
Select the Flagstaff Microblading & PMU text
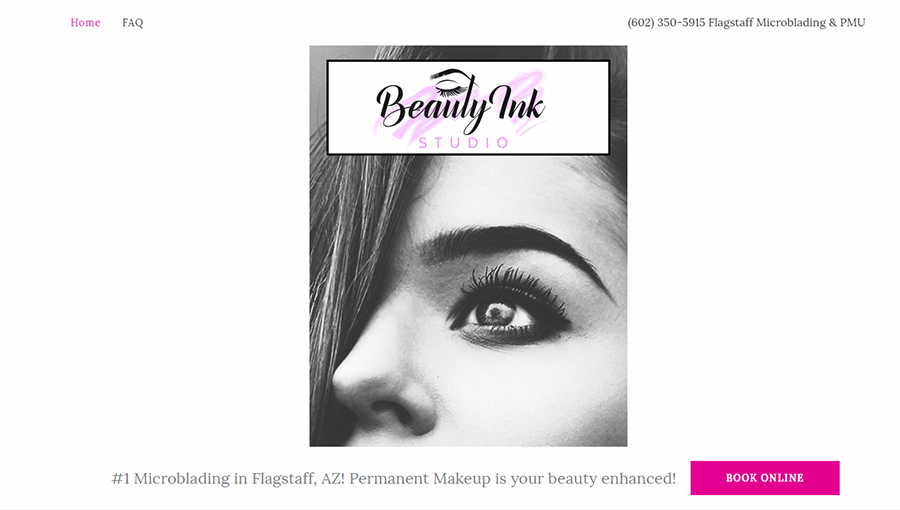pos(786,22)
